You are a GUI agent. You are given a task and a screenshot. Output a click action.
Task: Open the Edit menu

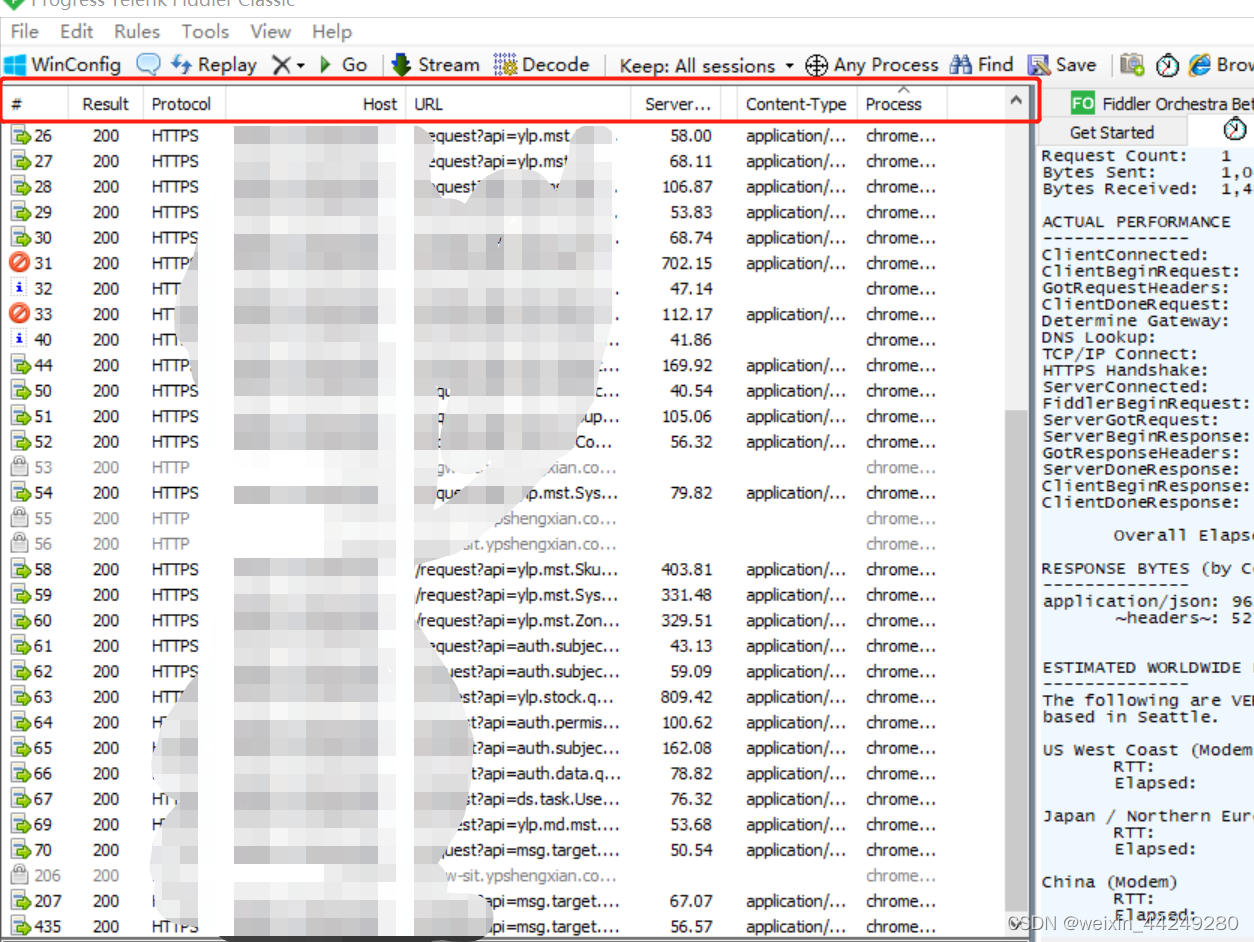pyautogui.click(x=77, y=32)
